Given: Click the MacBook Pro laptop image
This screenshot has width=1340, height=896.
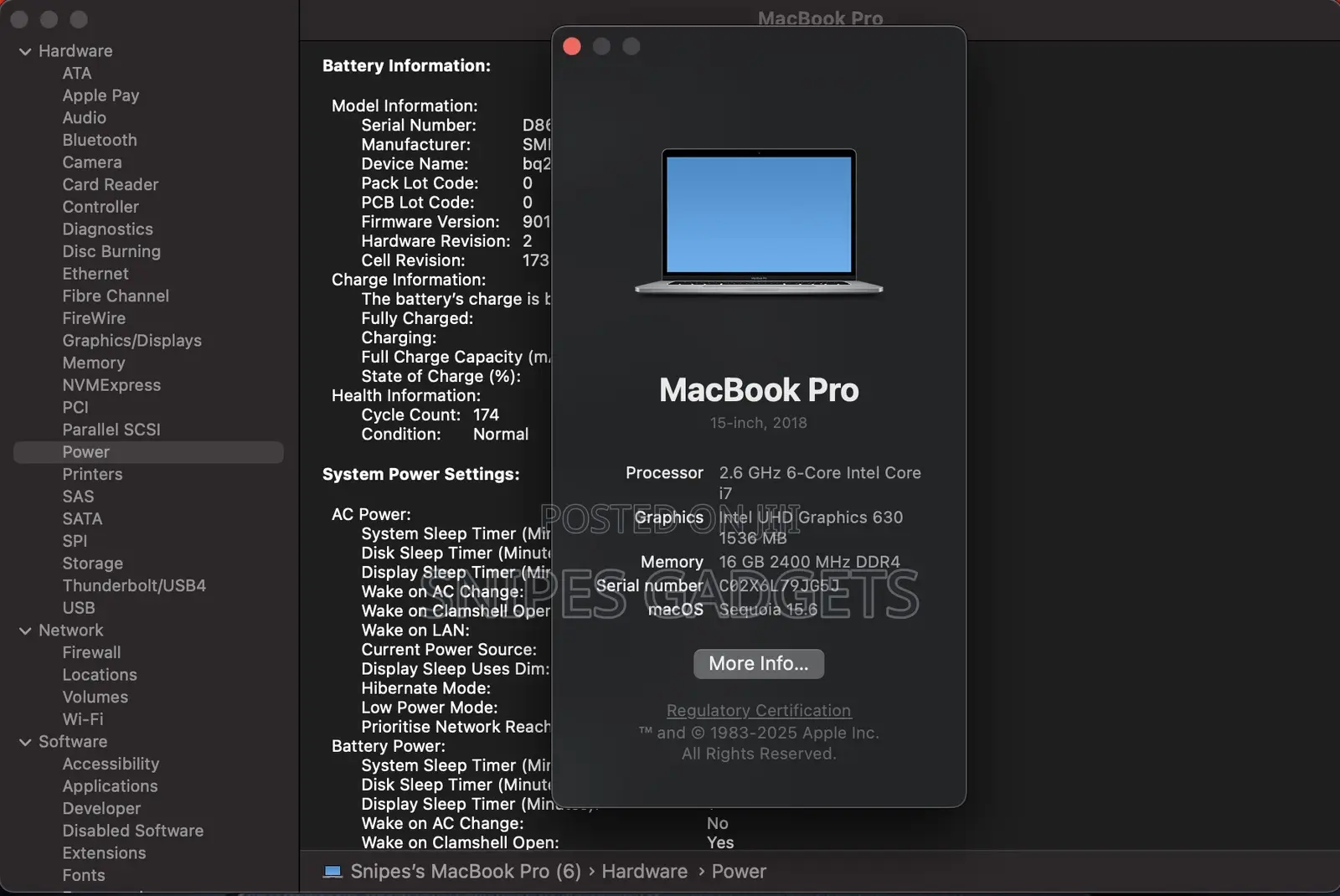Looking at the screenshot, I should pos(759,222).
